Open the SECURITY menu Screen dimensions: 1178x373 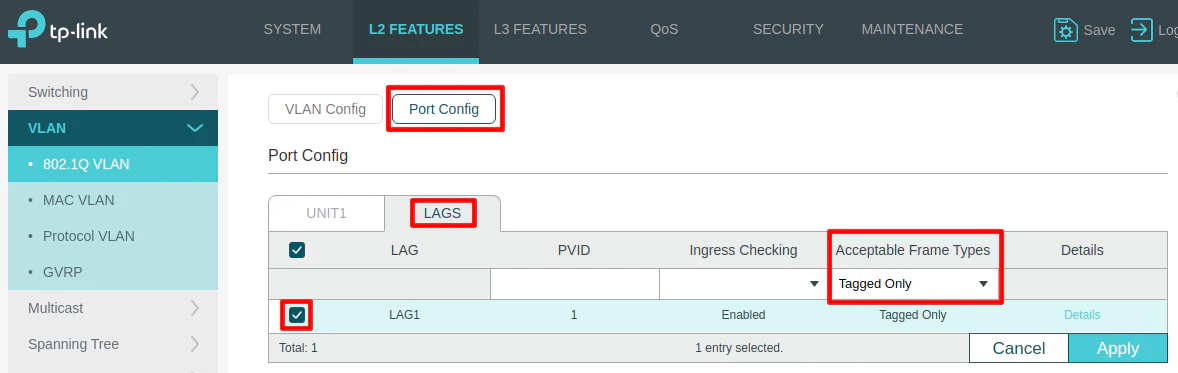pos(788,30)
